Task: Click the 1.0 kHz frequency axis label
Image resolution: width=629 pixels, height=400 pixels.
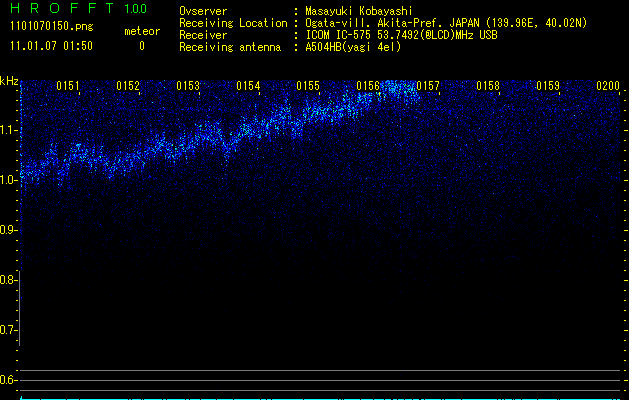Action: click(x=8, y=180)
